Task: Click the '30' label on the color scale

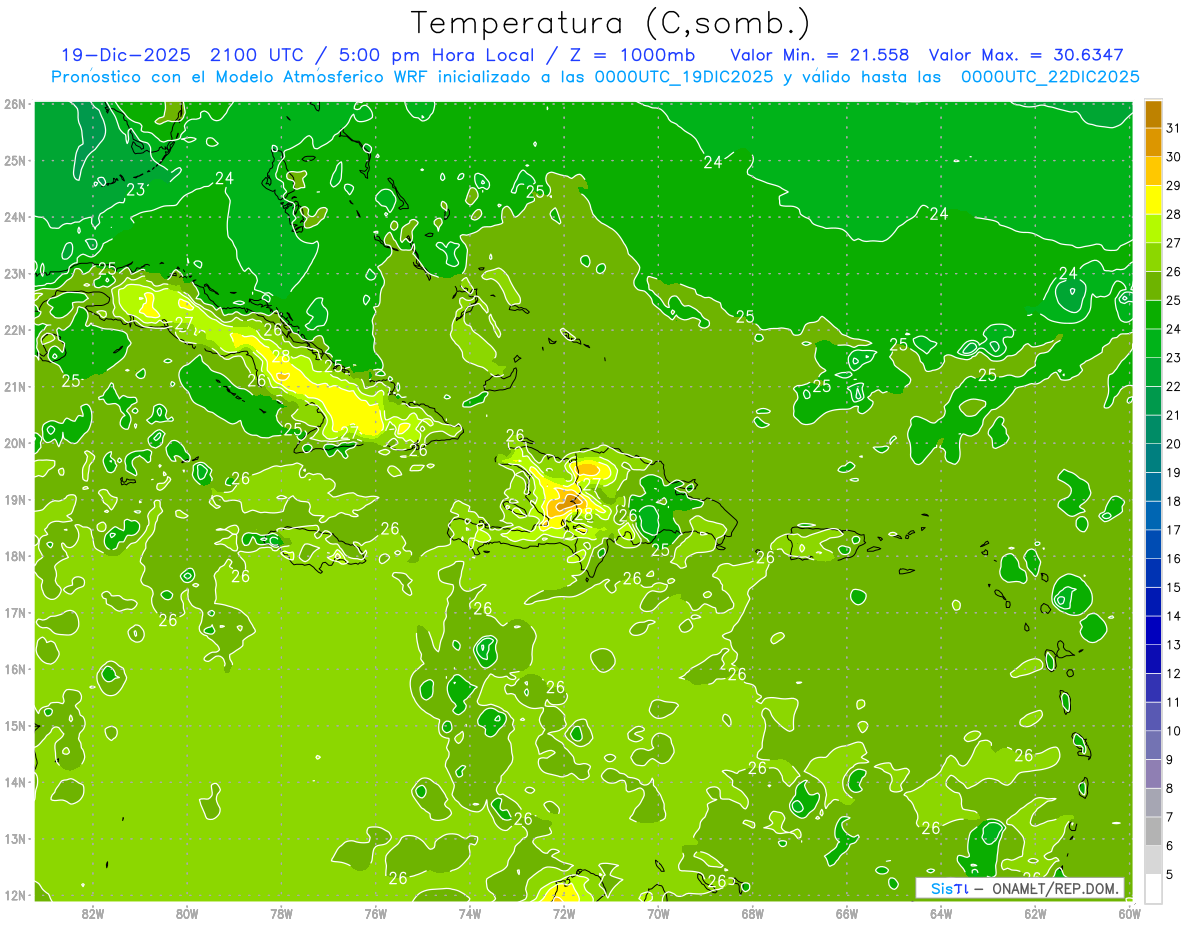Action: pyautogui.click(x=1174, y=157)
